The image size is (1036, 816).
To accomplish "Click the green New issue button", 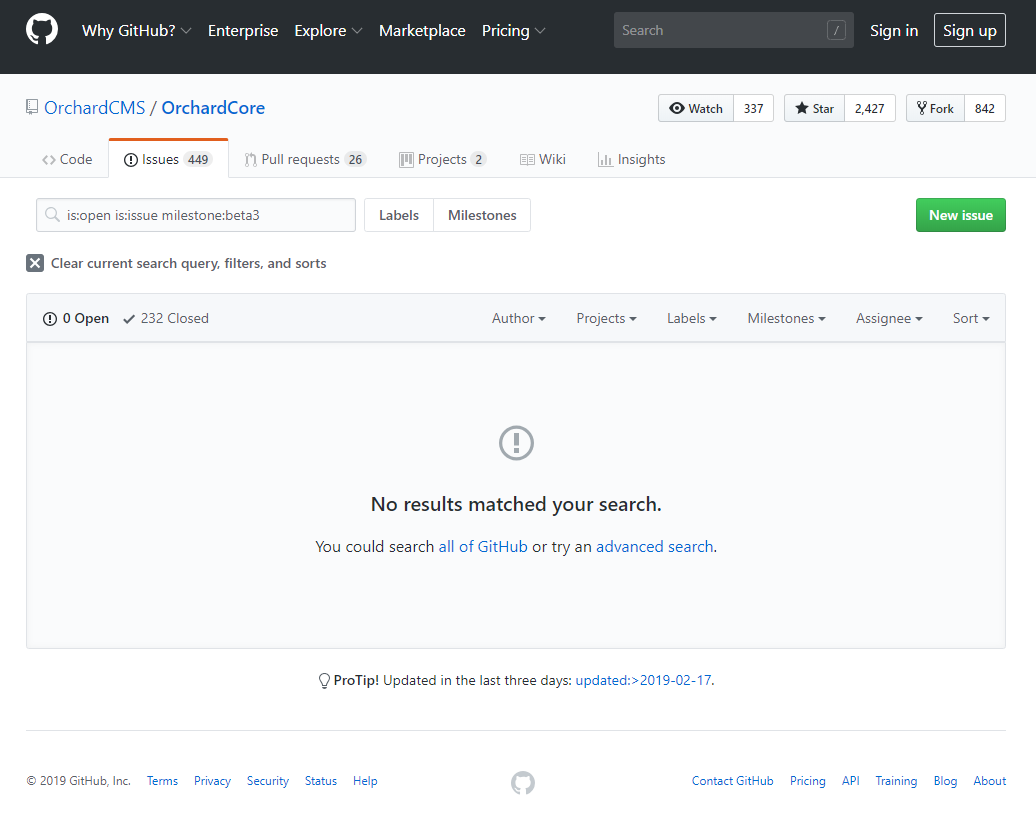I will pyautogui.click(x=961, y=215).
